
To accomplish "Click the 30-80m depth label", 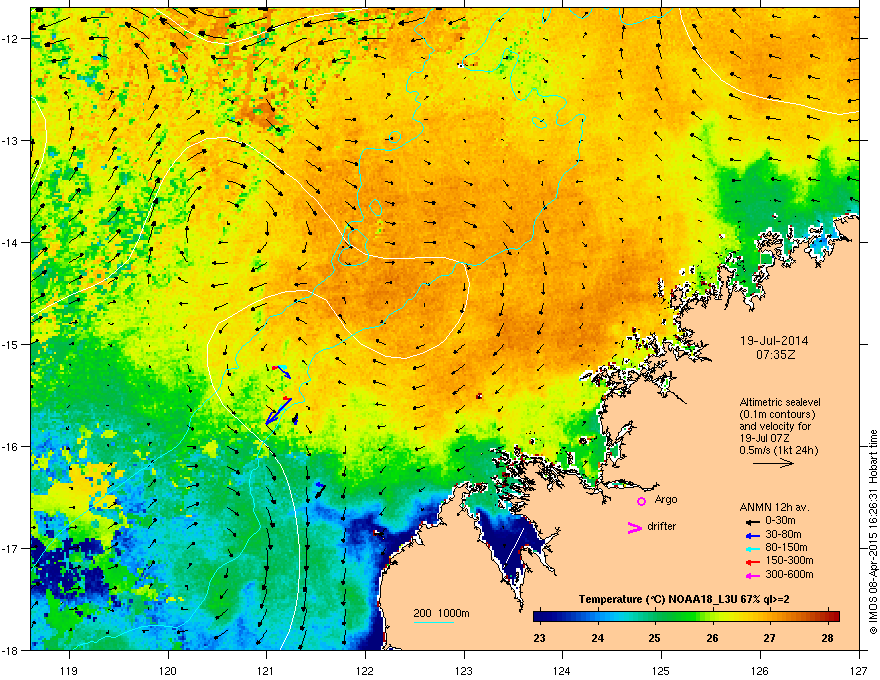I will (x=783, y=534).
